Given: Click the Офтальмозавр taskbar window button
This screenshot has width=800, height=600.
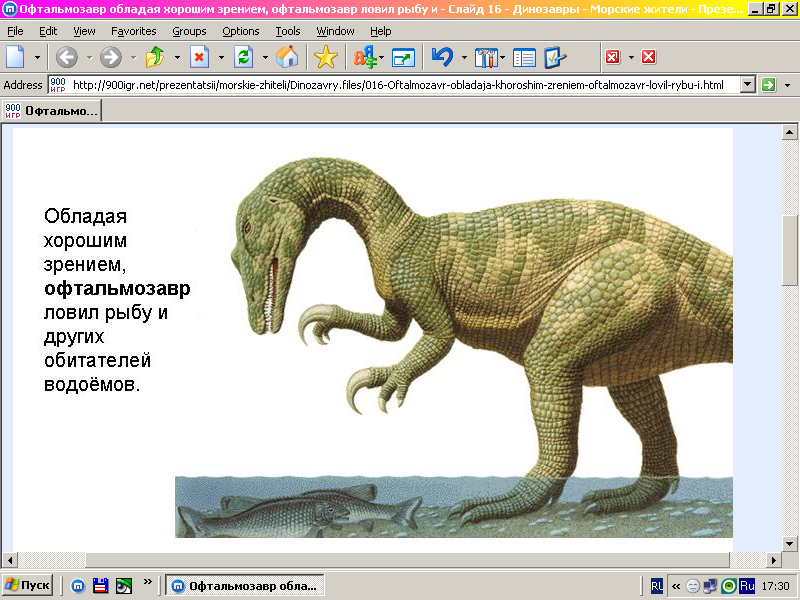Looking at the screenshot, I should pos(245,585).
